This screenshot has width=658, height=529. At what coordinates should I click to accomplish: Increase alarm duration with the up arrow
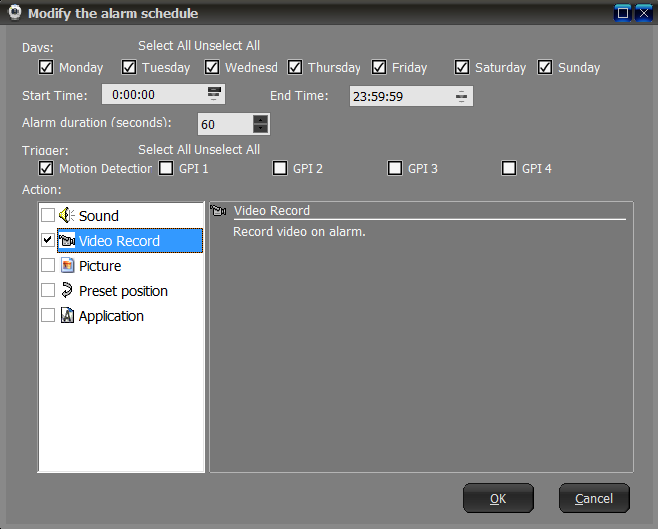click(261, 119)
